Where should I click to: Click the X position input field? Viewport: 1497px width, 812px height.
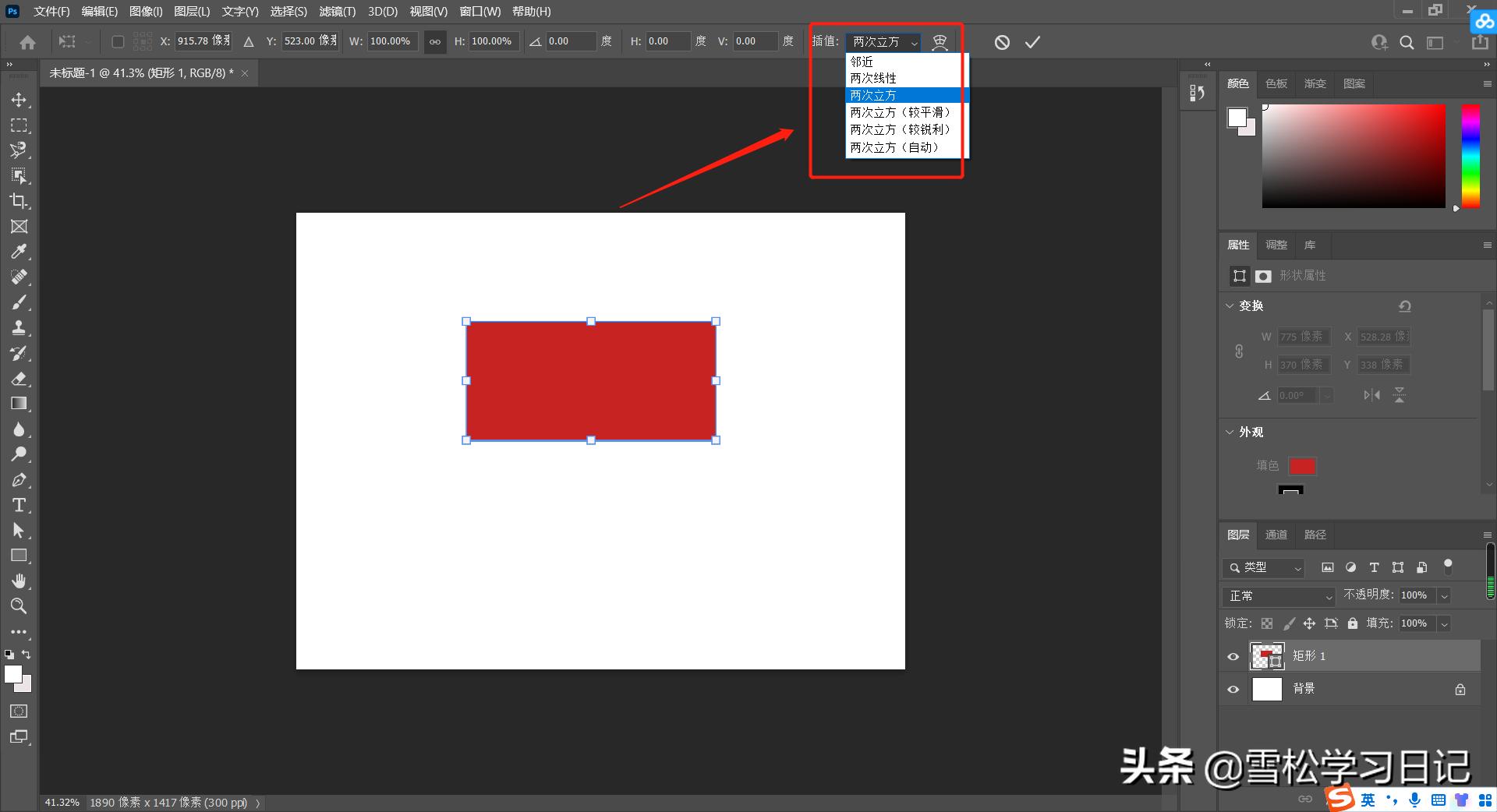click(x=203, y=41)
